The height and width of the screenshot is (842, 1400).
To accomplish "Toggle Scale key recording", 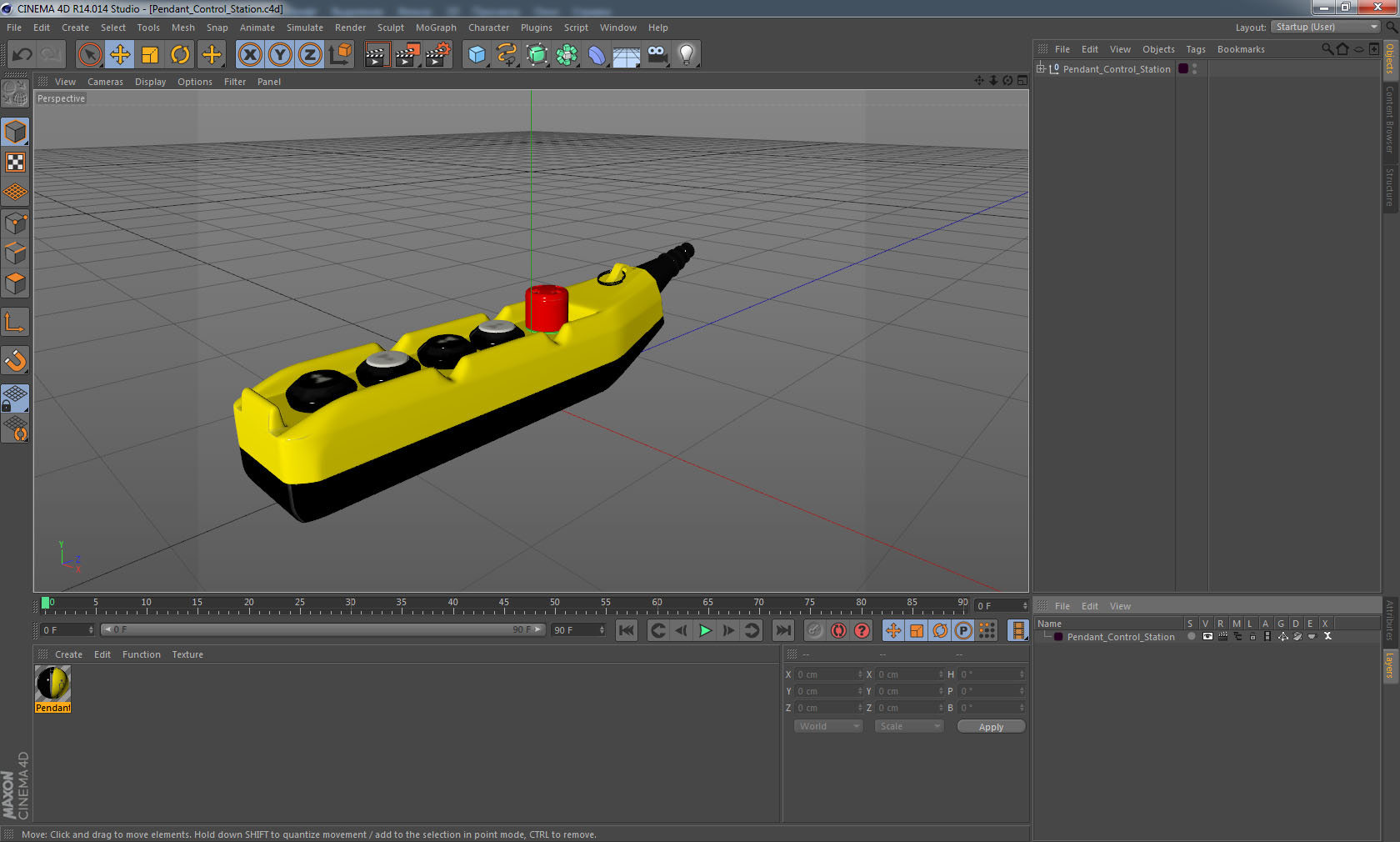I will (917, 630).
